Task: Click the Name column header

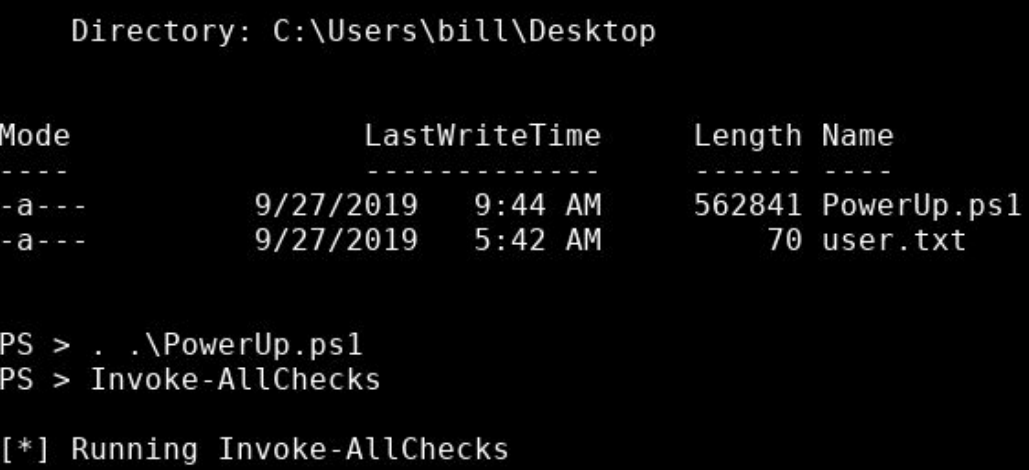Action: pyautogui.click(x=858, y=135)
